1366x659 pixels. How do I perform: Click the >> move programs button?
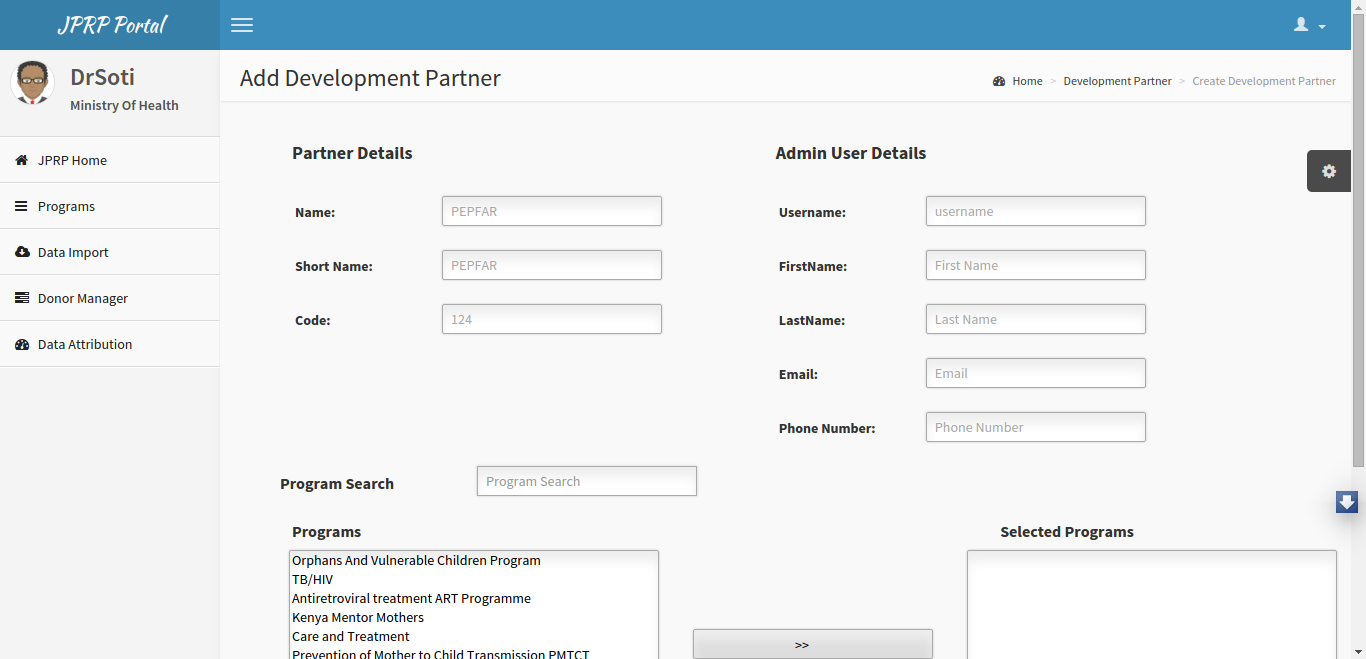[x=813, y=644]
